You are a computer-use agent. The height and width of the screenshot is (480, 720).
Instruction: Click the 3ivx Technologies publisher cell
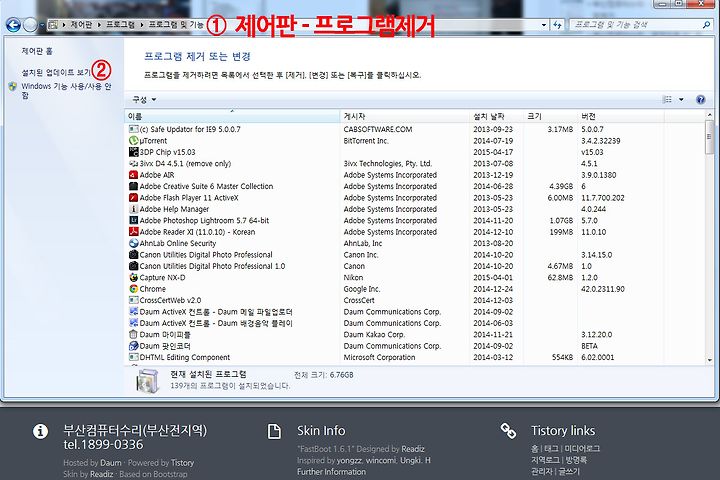point(388,164)
